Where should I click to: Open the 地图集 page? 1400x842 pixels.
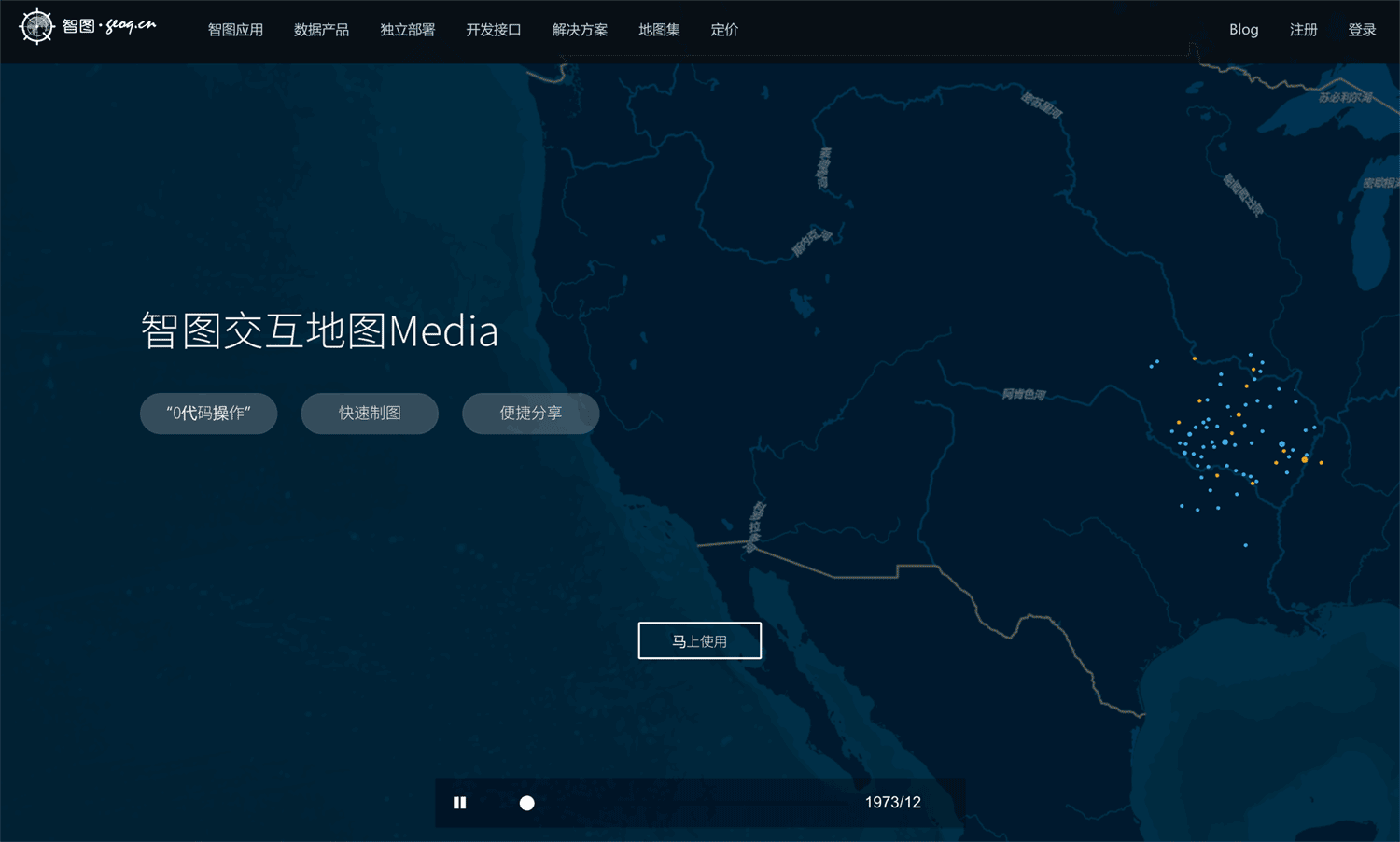659,30
